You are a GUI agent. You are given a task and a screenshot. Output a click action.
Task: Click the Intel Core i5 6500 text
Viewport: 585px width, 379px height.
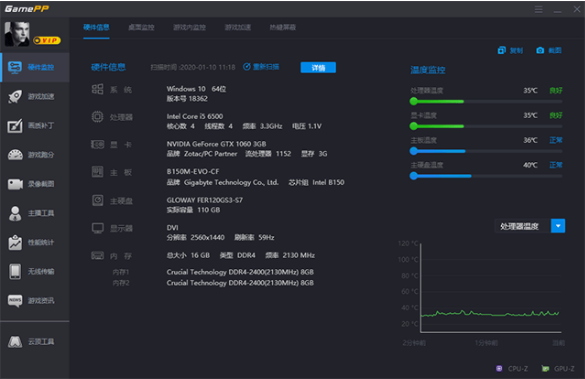(195, 116)
